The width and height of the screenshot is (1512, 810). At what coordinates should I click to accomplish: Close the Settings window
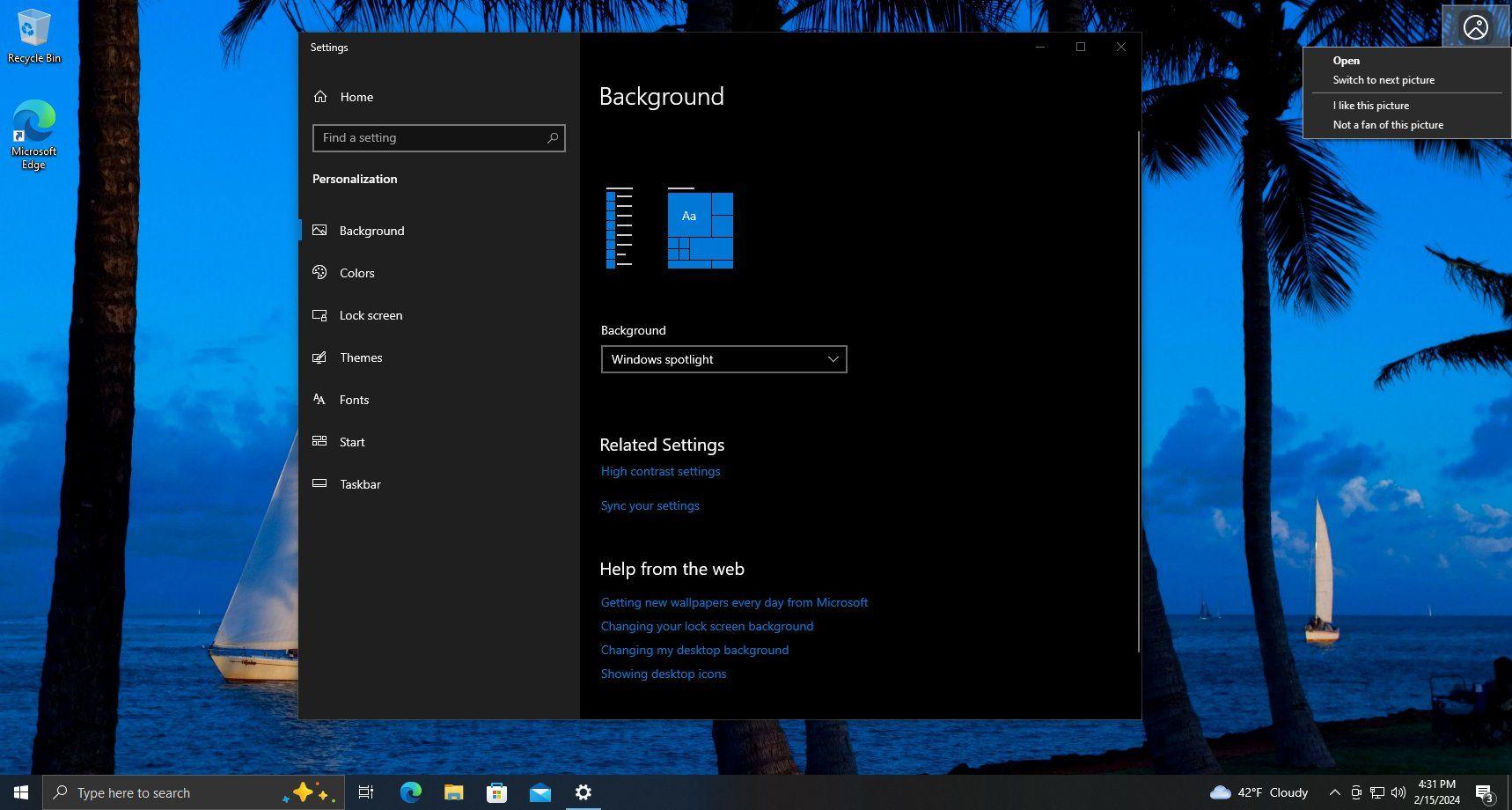[x=1121, y=48]
